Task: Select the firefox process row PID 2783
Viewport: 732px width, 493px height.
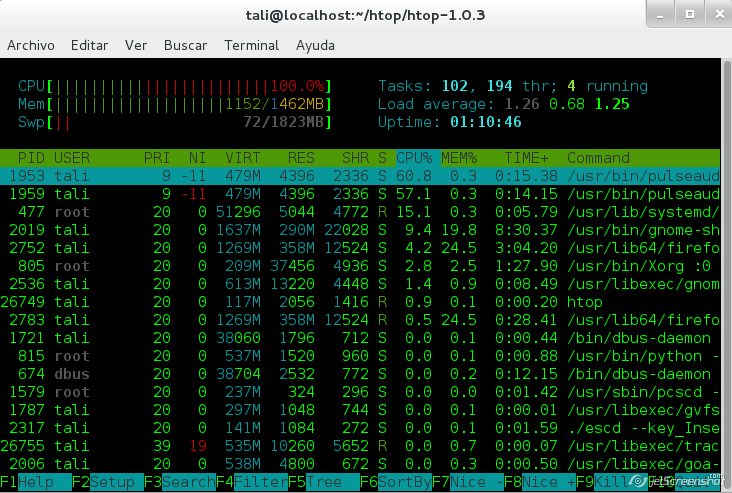Action: click(360, 320)
